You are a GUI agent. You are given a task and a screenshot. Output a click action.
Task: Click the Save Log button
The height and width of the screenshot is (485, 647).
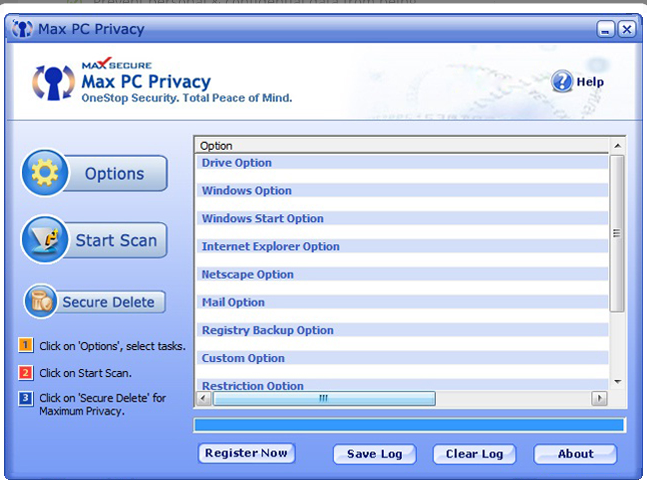(374, 454)
